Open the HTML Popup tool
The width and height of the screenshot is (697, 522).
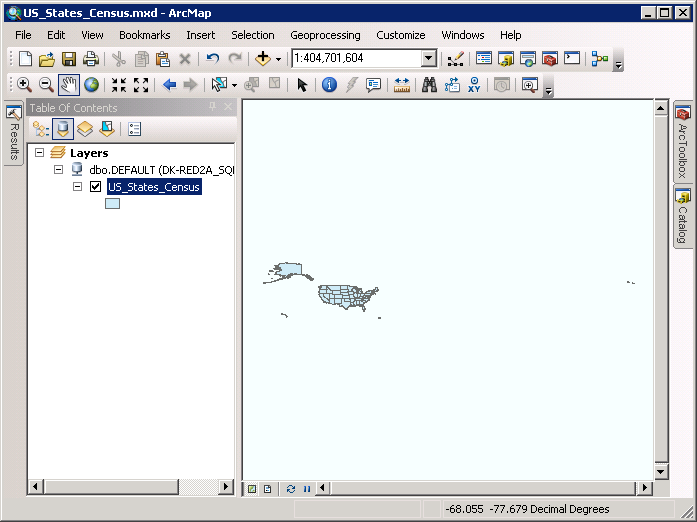(x=373, y=84)
